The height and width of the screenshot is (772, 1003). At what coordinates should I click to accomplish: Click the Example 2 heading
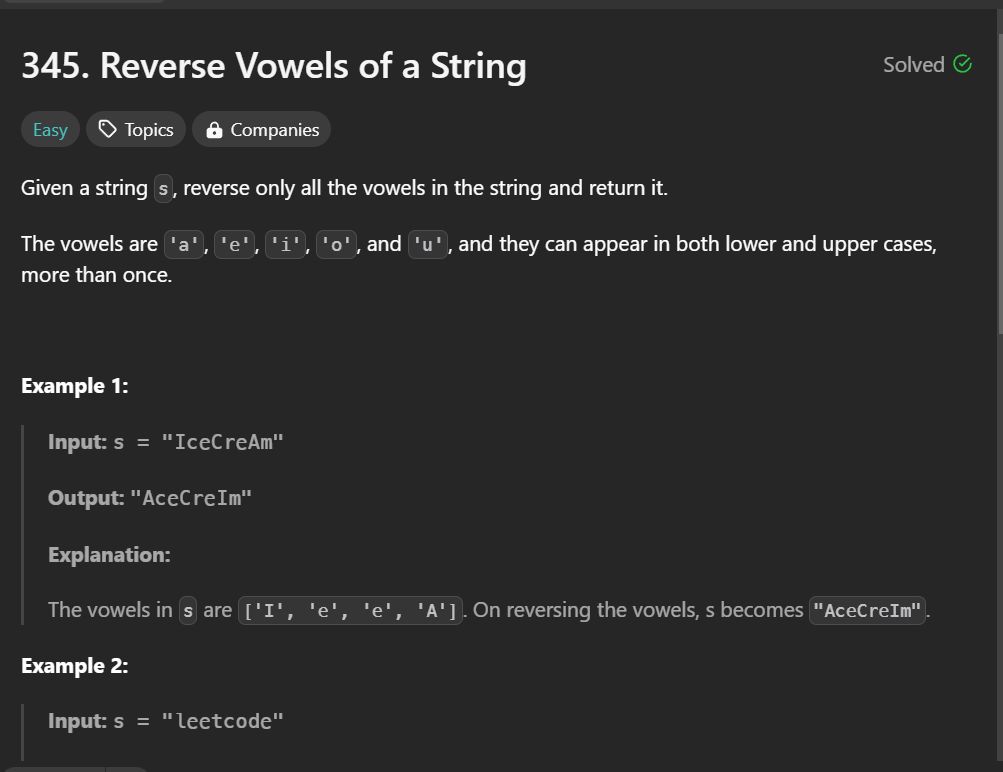pos(75,666)
